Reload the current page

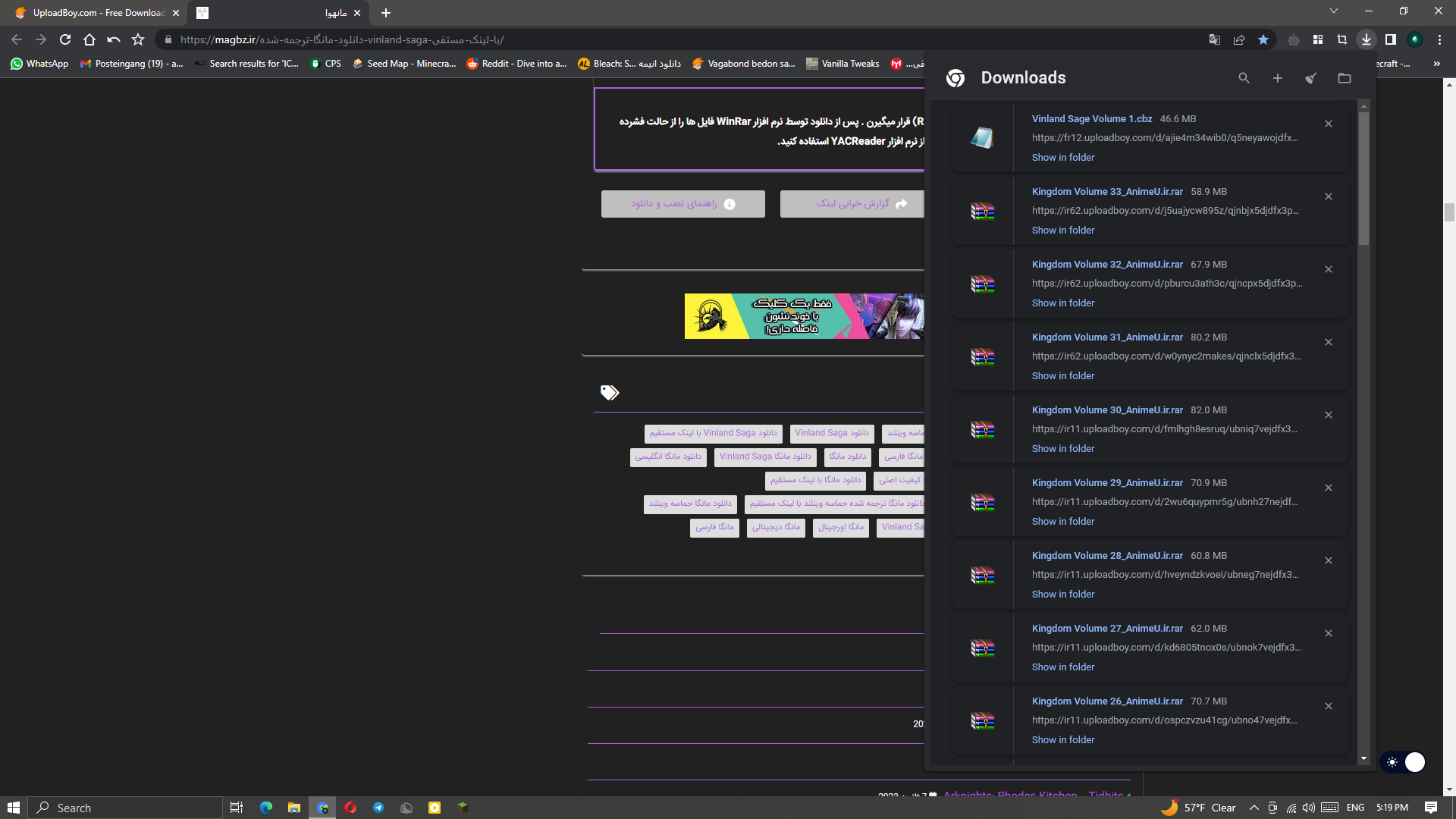[65, 39]
